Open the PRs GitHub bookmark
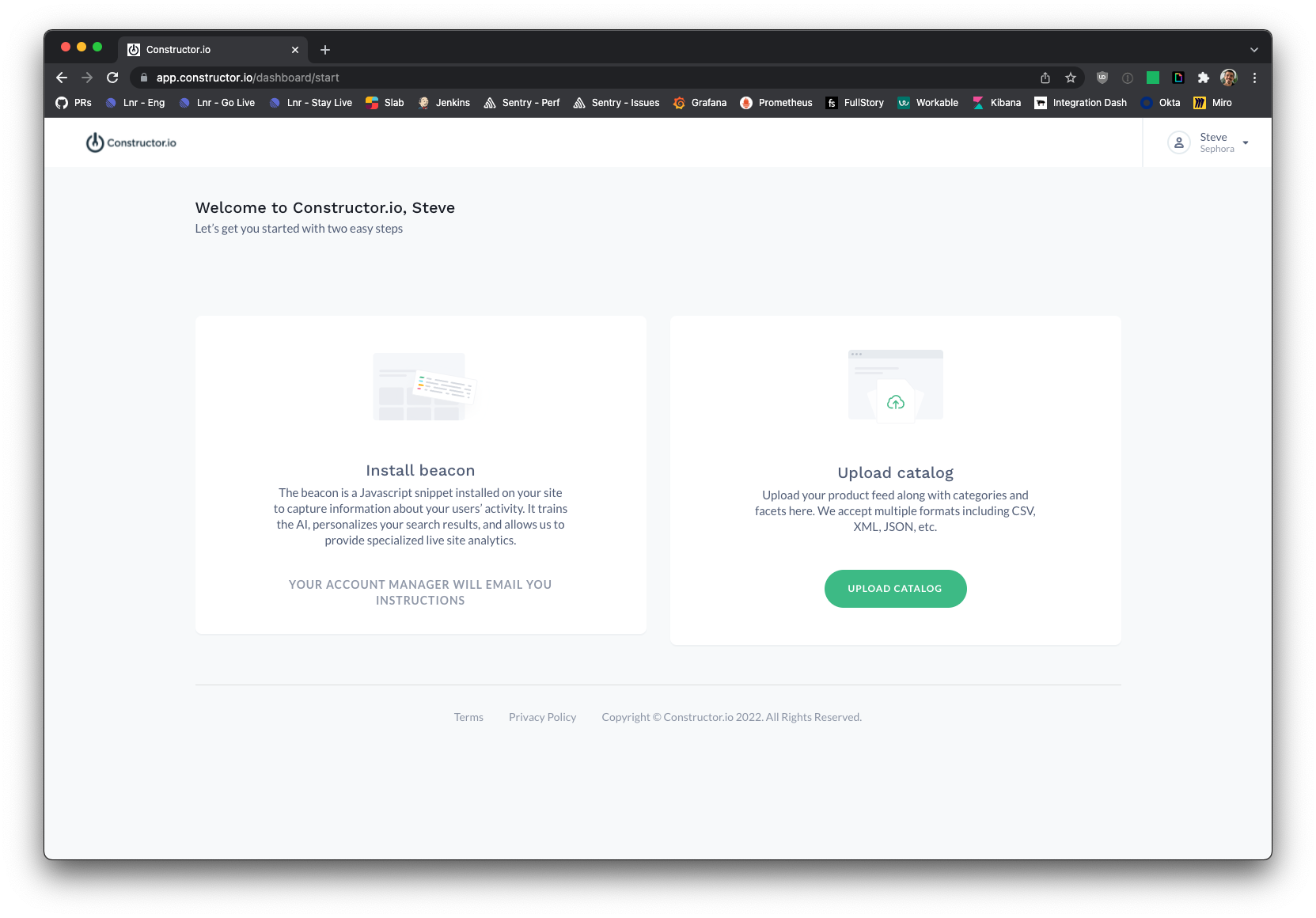The width and height of the screenshot is (1316, 918). coord(74,103)
